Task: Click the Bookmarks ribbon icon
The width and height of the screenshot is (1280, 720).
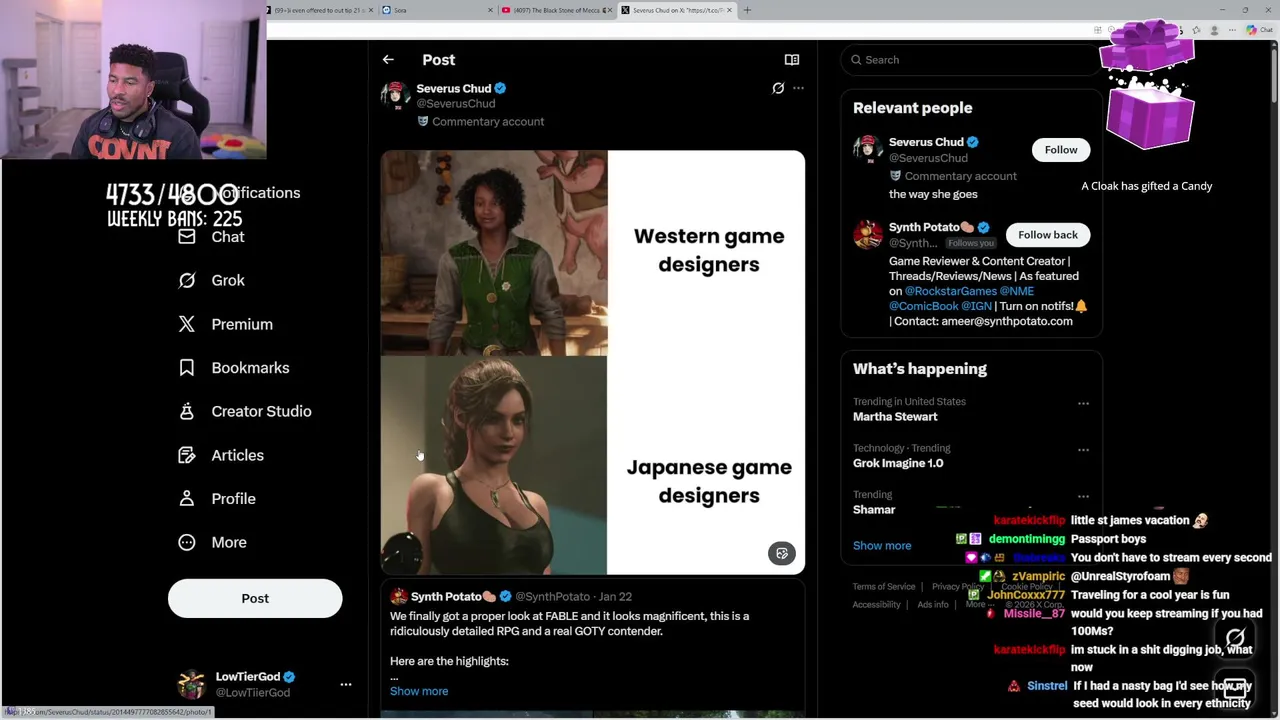Action: [x=187, y=368]
